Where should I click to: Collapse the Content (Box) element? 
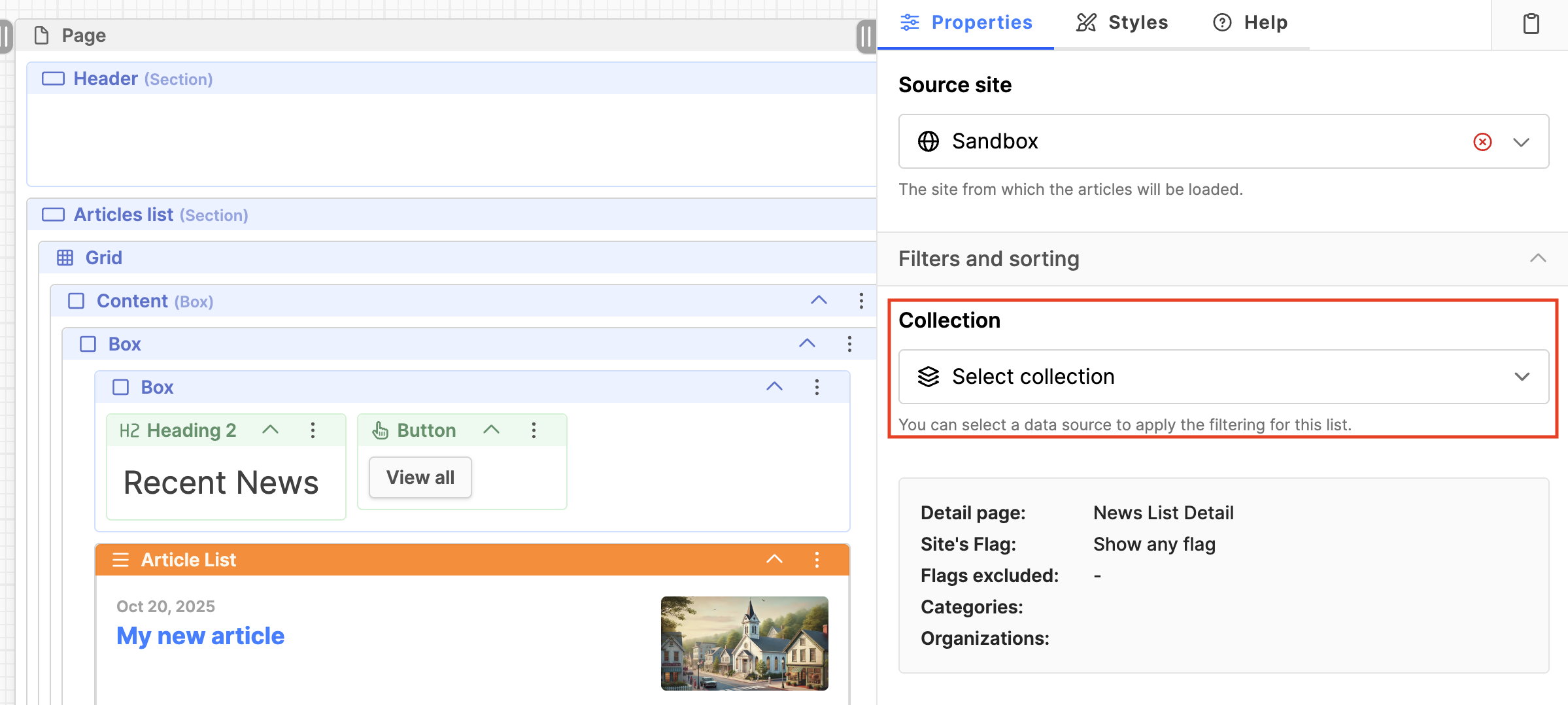coord(819,301)
